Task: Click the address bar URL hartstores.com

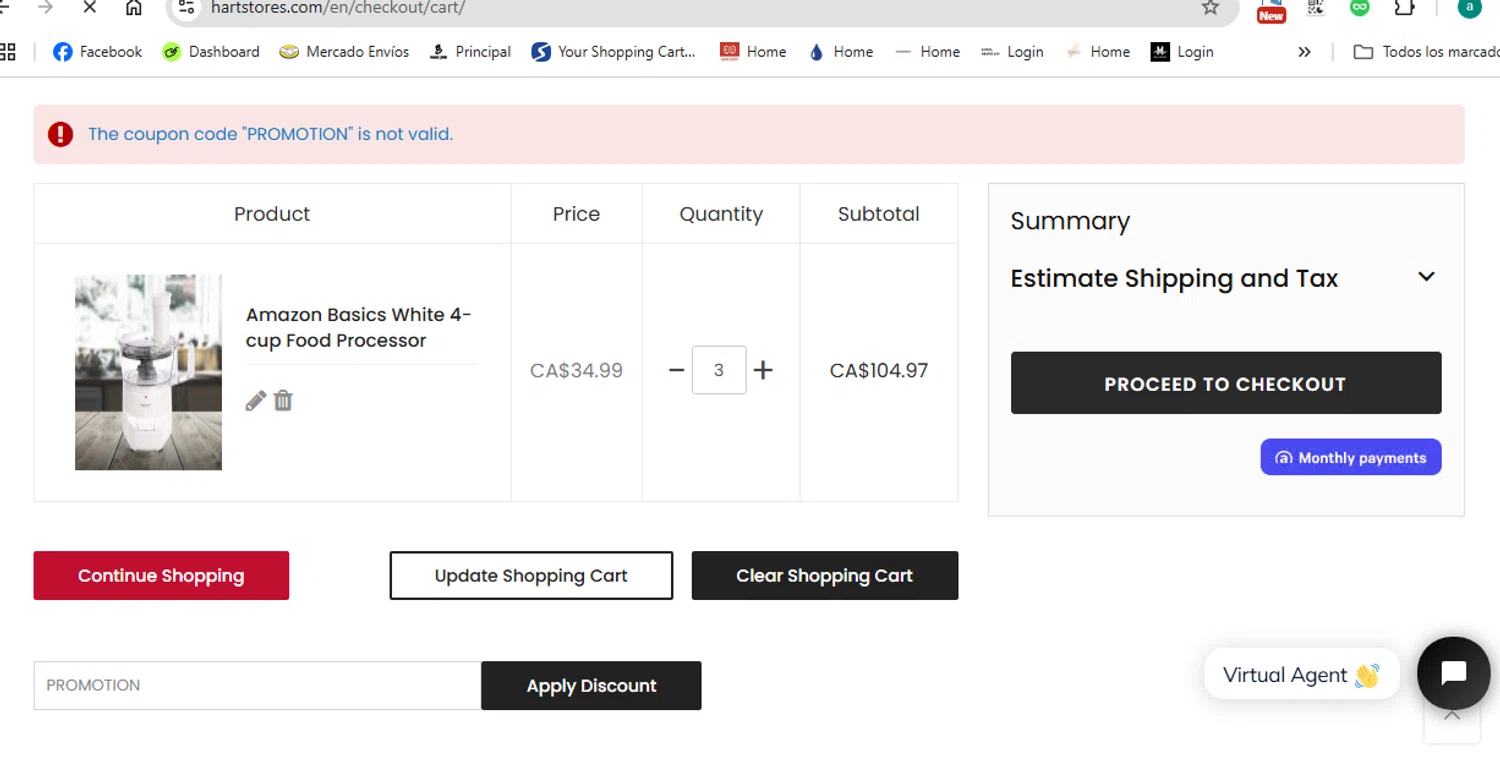Action: [x=338, y=8]
